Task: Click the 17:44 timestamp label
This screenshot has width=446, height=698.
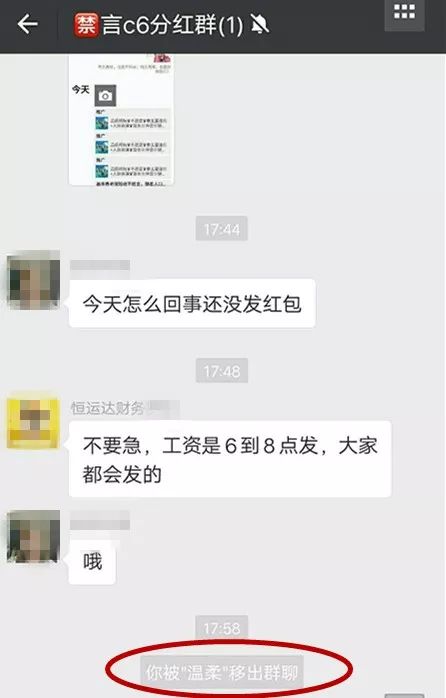Action: click(x=222, y=229)
